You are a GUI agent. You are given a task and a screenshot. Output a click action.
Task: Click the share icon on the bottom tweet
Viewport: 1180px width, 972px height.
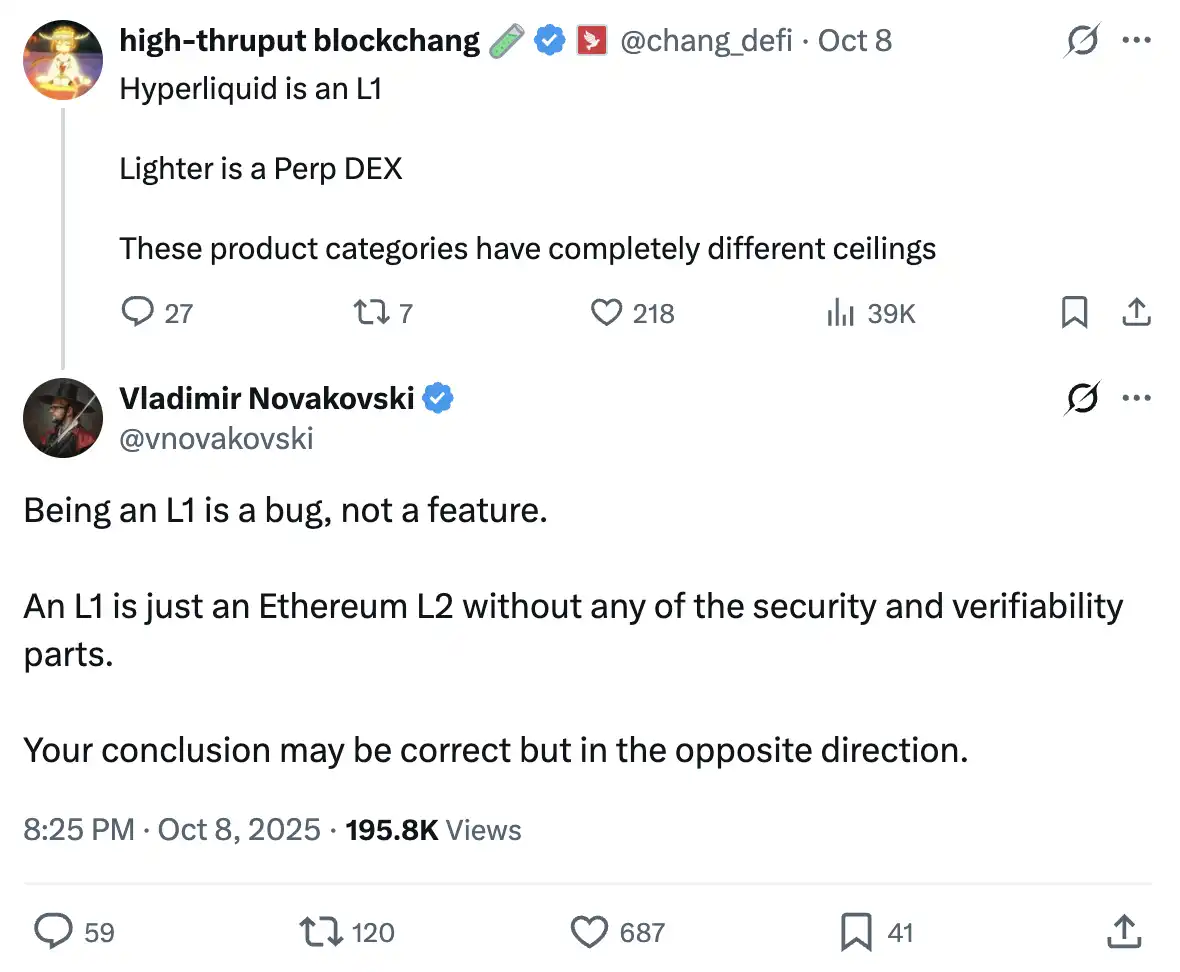[1123, 931]
